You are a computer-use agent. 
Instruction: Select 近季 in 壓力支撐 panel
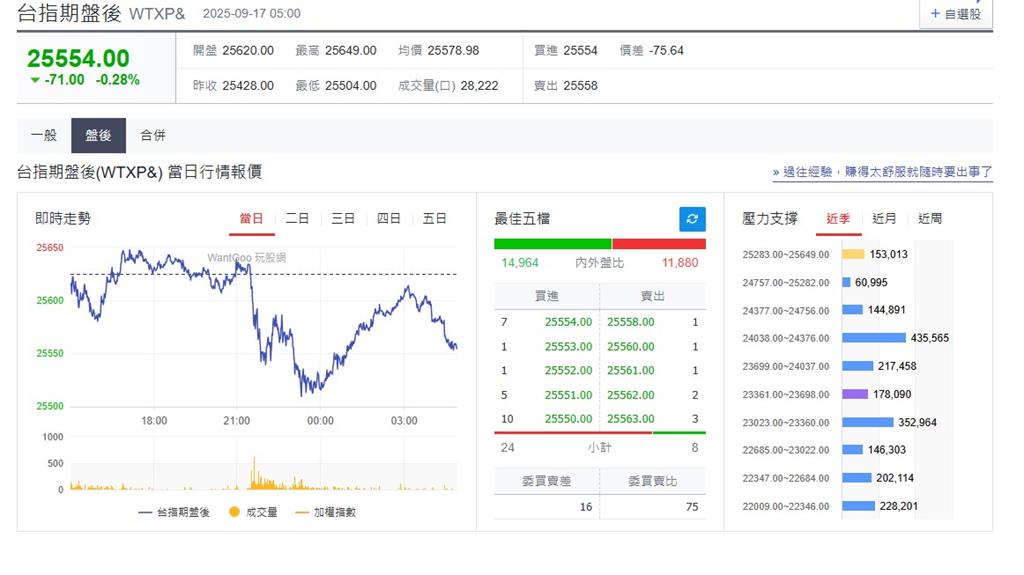click(x=838, y=219)
